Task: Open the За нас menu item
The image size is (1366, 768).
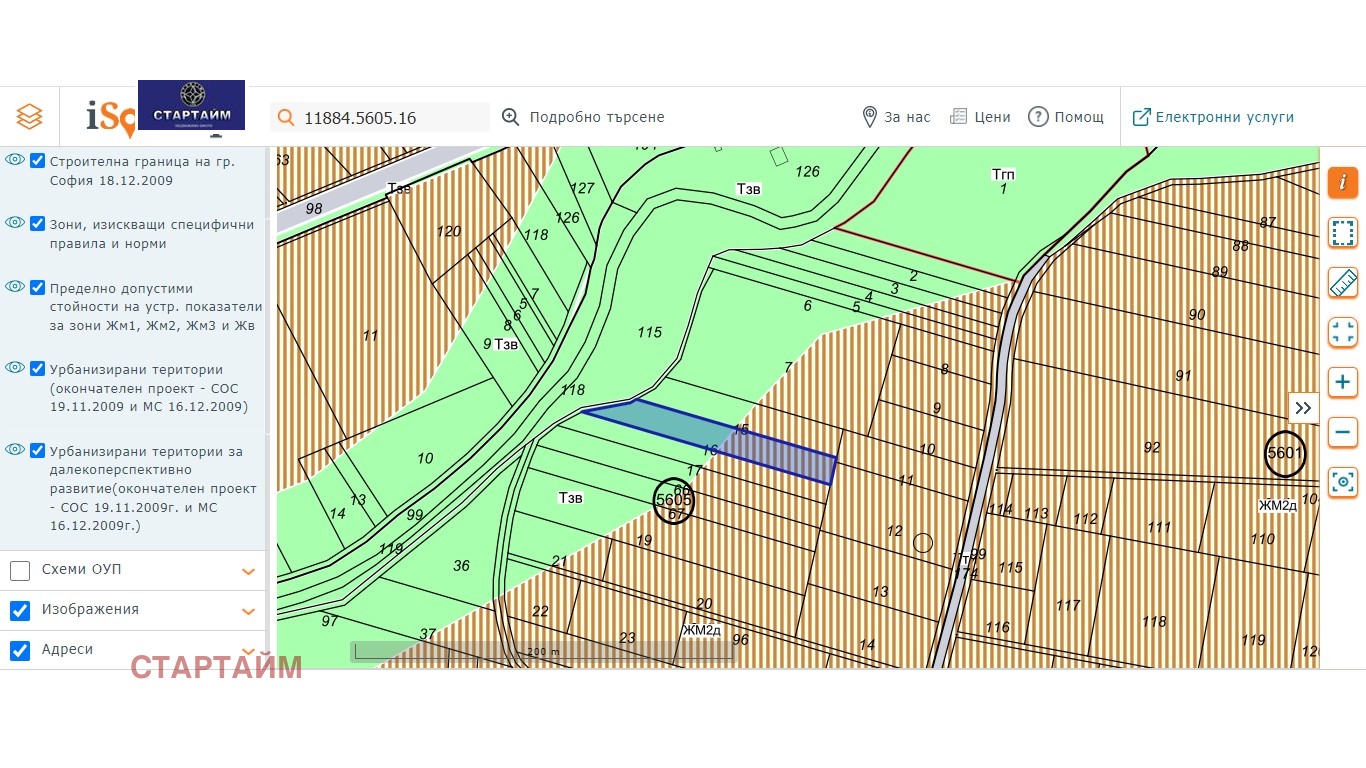Action: pos(896,117)
